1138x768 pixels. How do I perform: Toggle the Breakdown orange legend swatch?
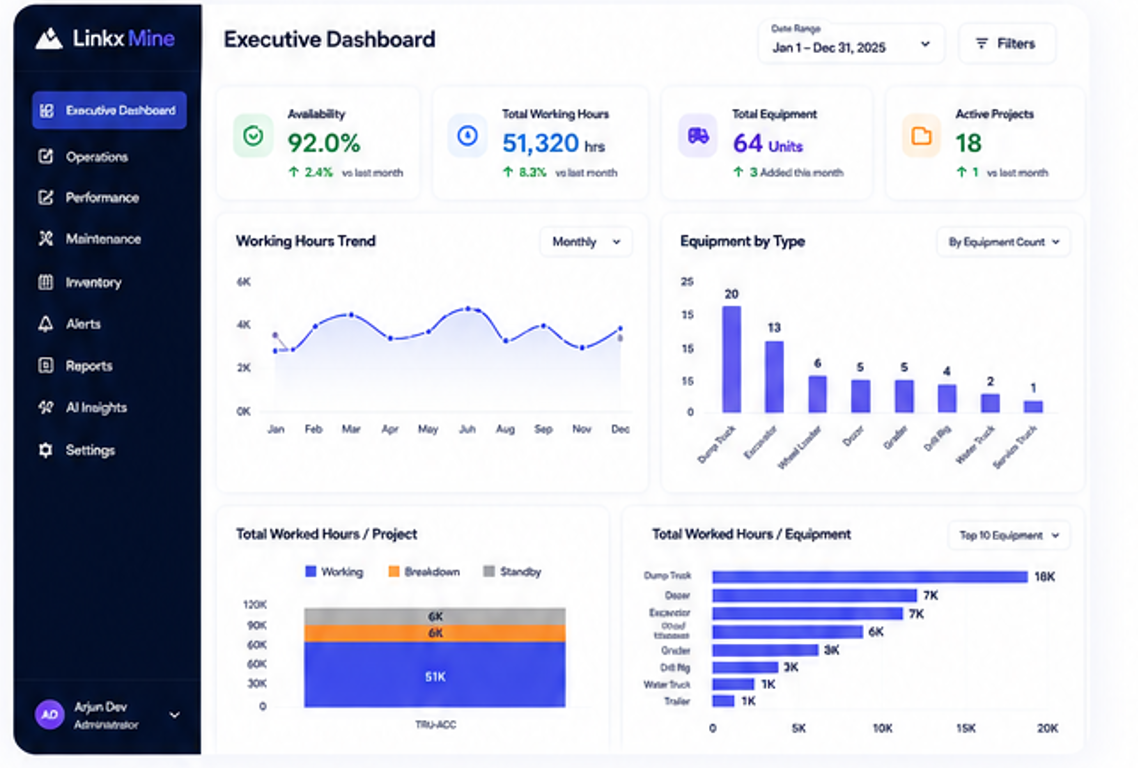click(x=394, y=571)
